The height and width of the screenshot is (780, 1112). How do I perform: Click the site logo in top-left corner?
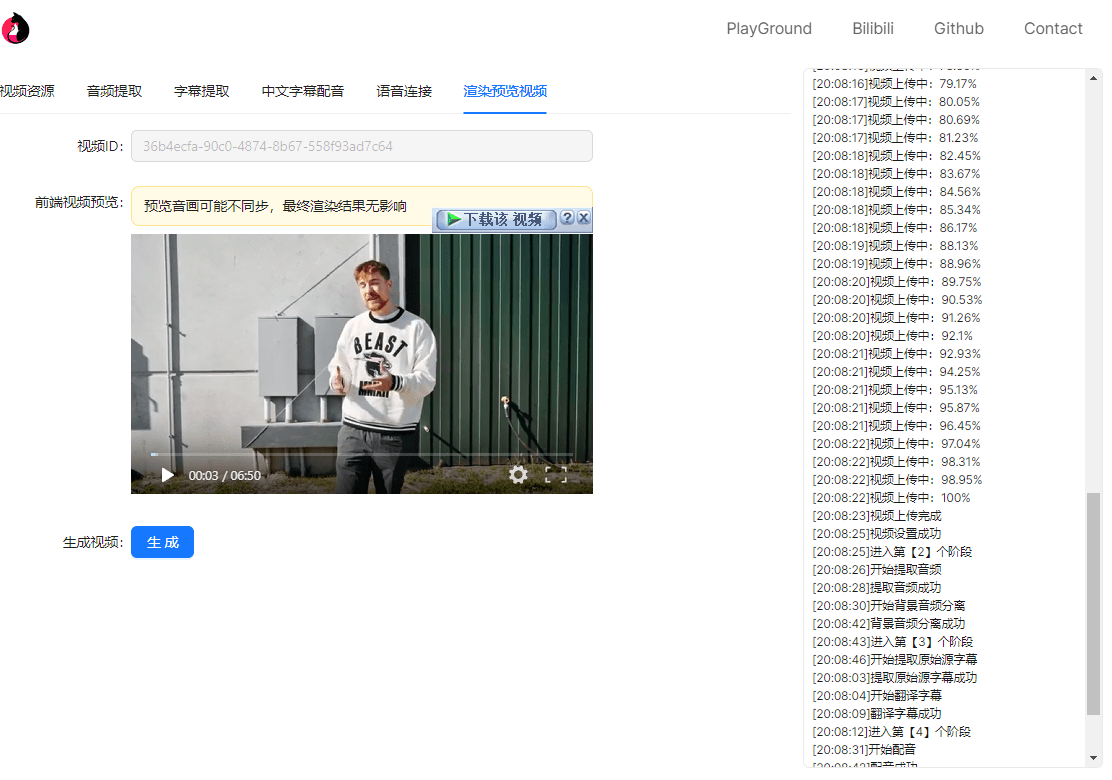(x=15, y=28)
